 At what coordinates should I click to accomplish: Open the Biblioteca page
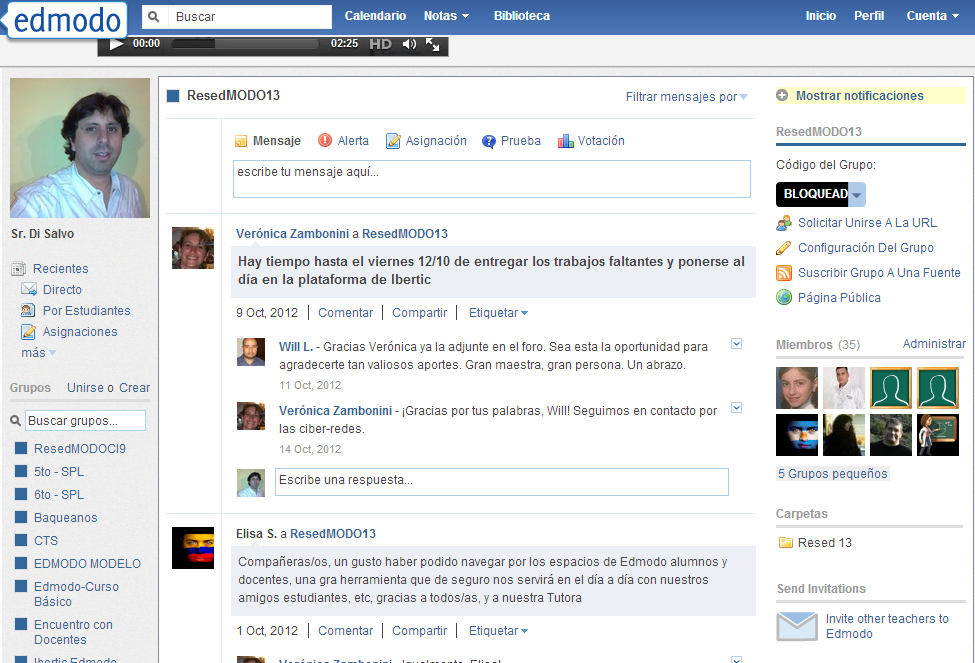click(522, 16)
